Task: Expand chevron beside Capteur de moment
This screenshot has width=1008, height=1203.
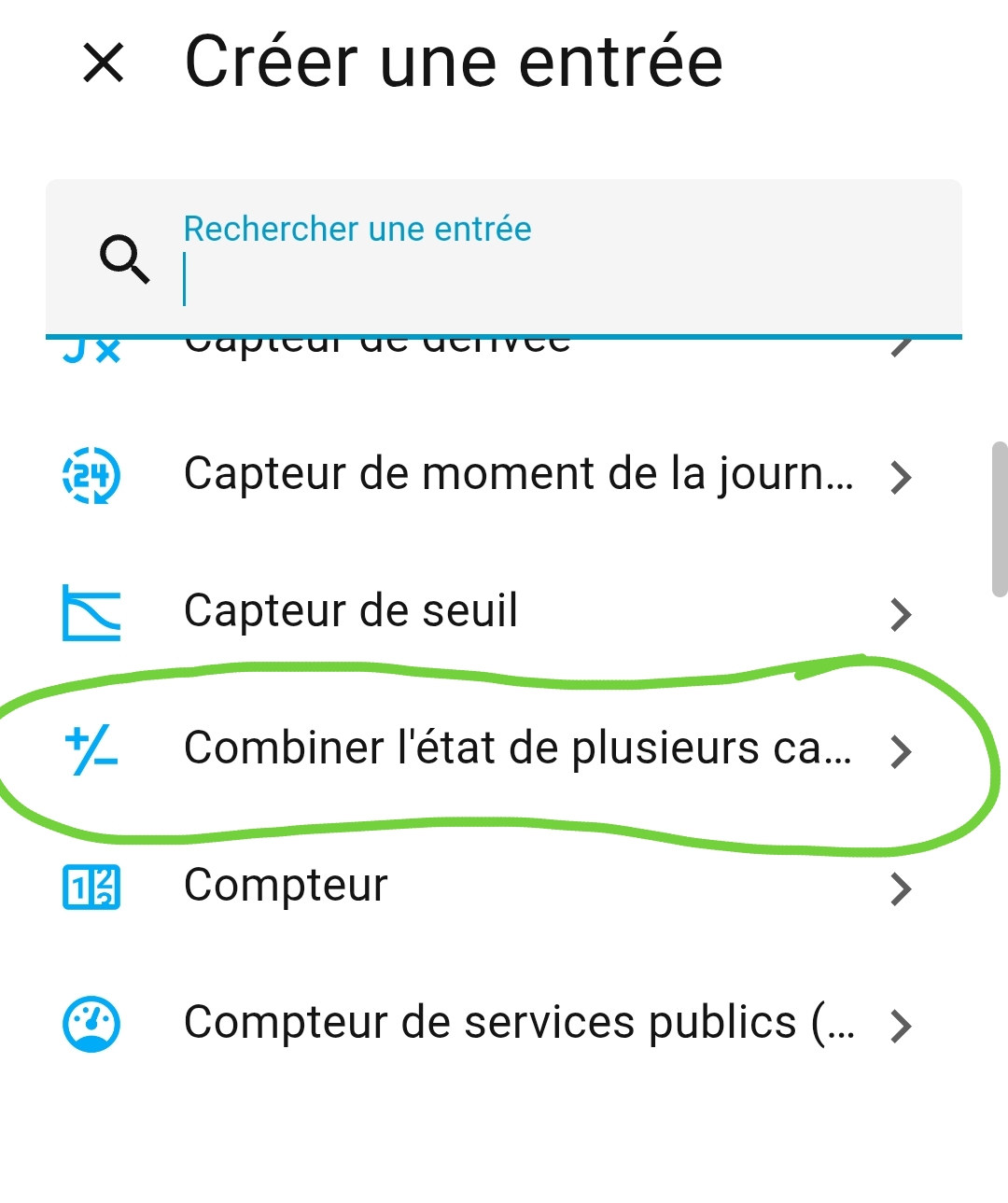Action: (901, 478)
